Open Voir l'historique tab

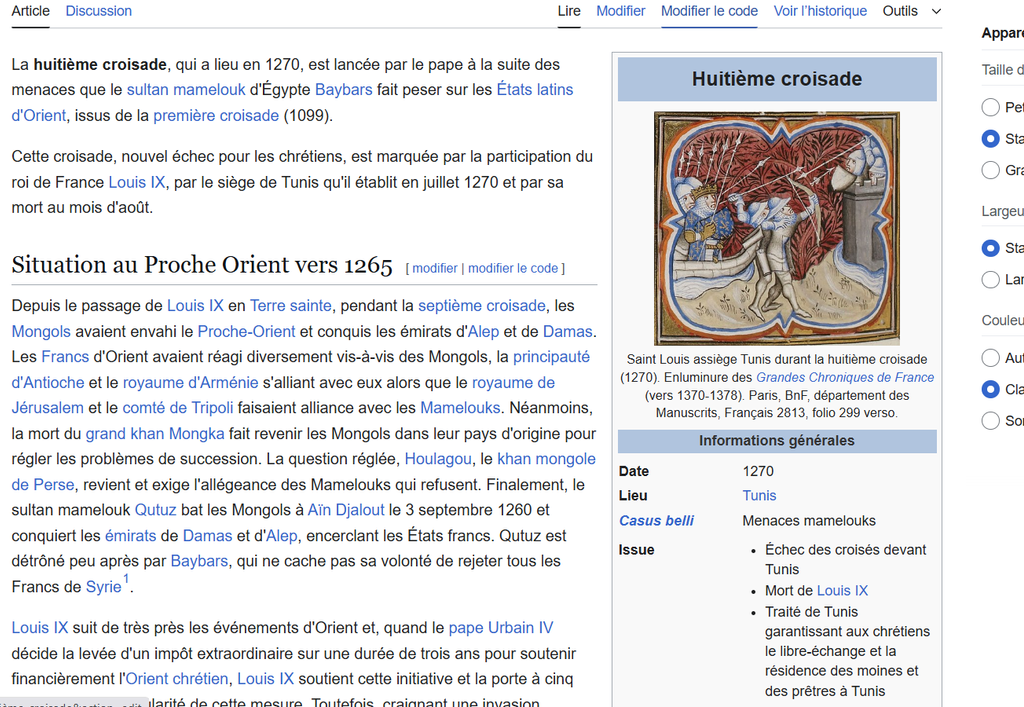820,11
